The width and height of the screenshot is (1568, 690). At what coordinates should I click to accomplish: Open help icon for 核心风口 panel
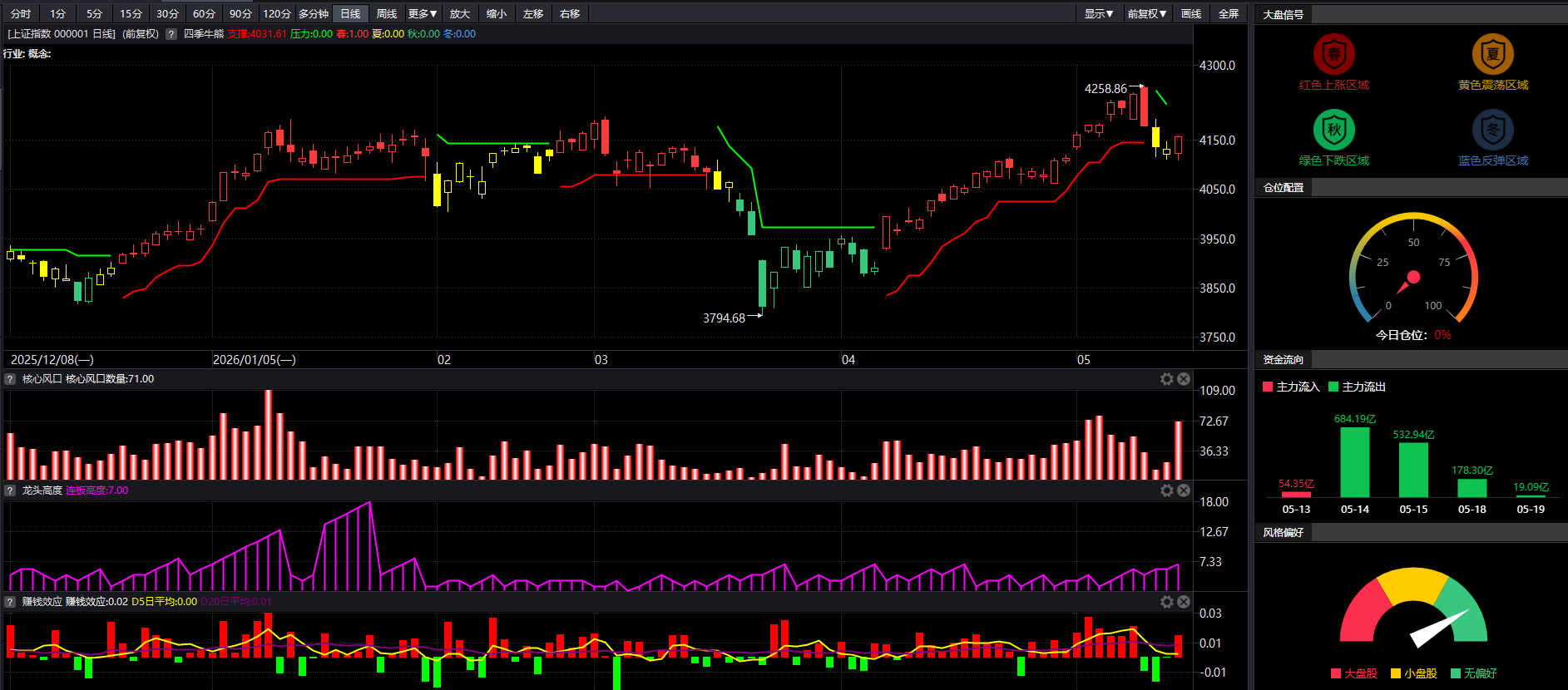tap(10, 379)
